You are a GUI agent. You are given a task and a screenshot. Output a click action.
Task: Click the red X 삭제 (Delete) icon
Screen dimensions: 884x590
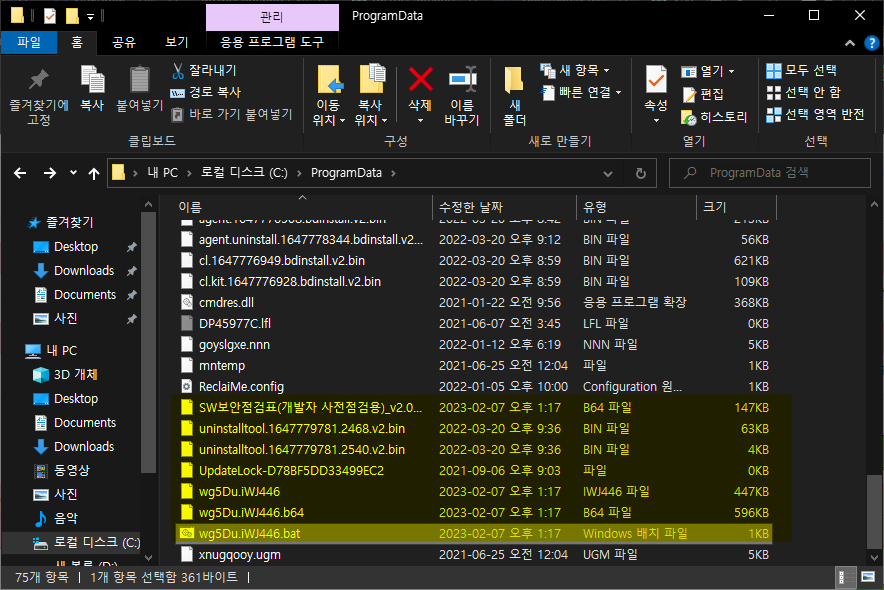421,79
